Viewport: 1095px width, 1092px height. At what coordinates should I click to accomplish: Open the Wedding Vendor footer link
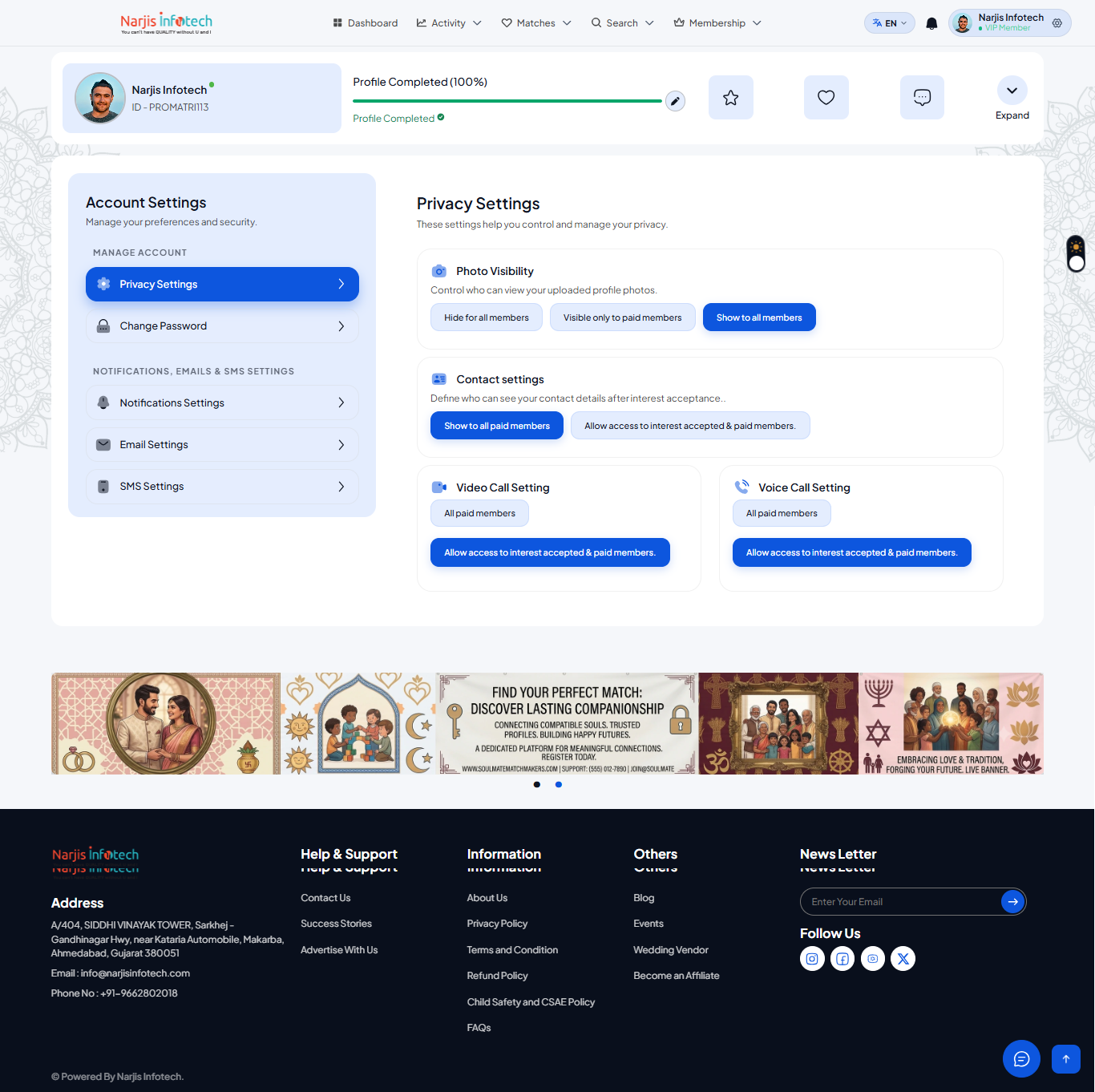[x=671, y=950]
